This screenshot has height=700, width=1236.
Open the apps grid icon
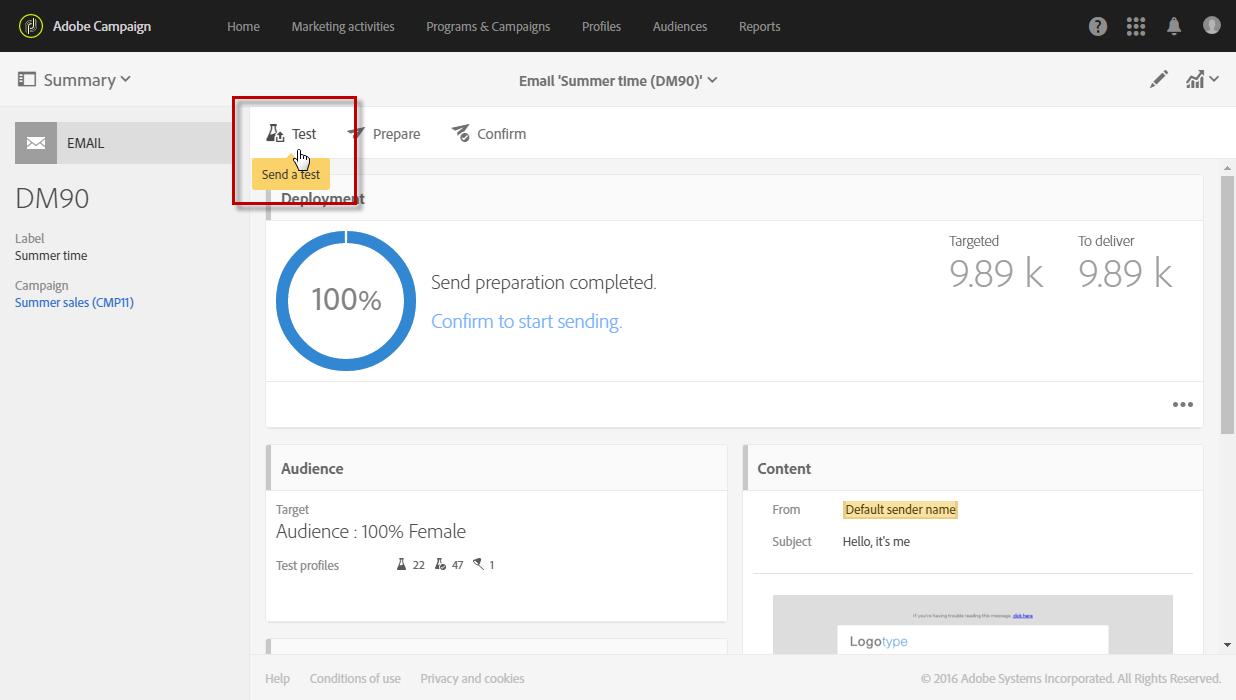click(x=1136, y=27)
